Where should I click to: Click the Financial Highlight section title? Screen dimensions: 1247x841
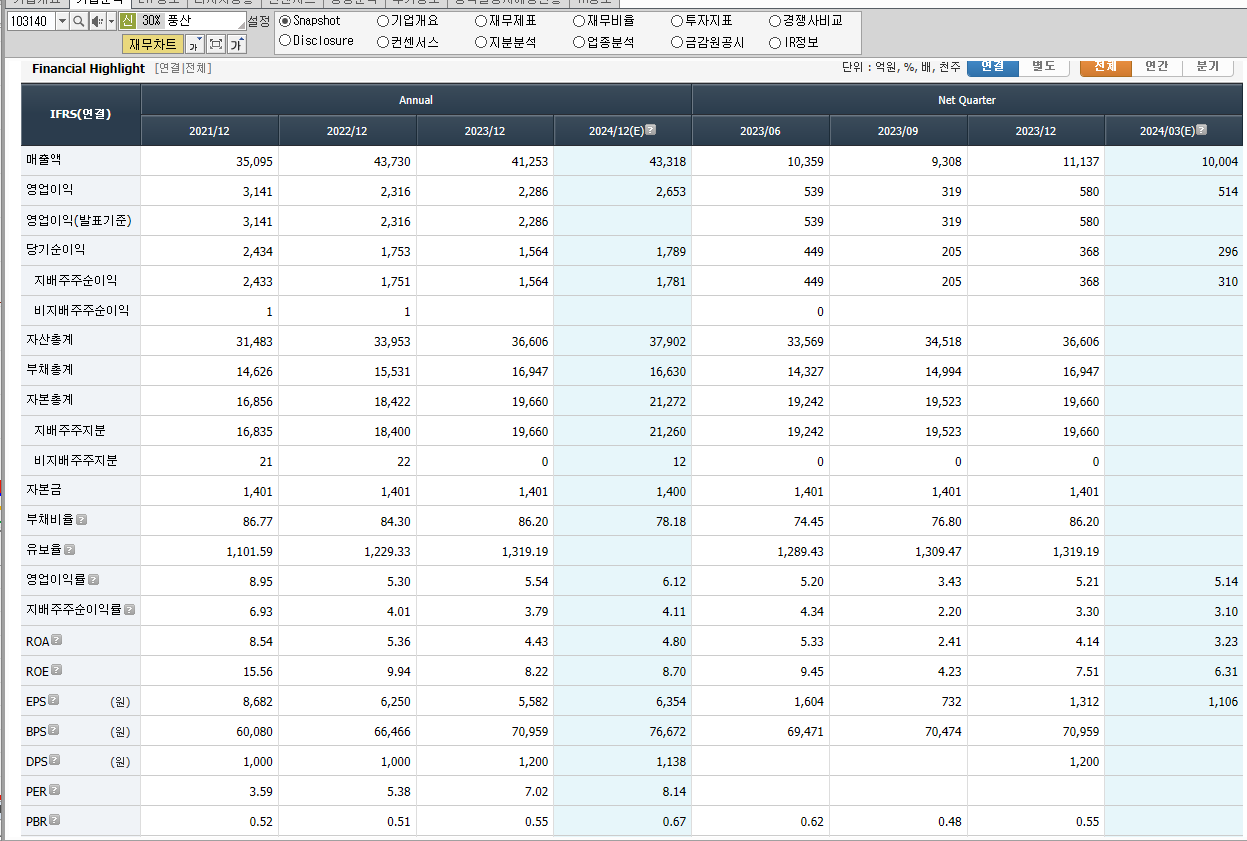(88, 68)
